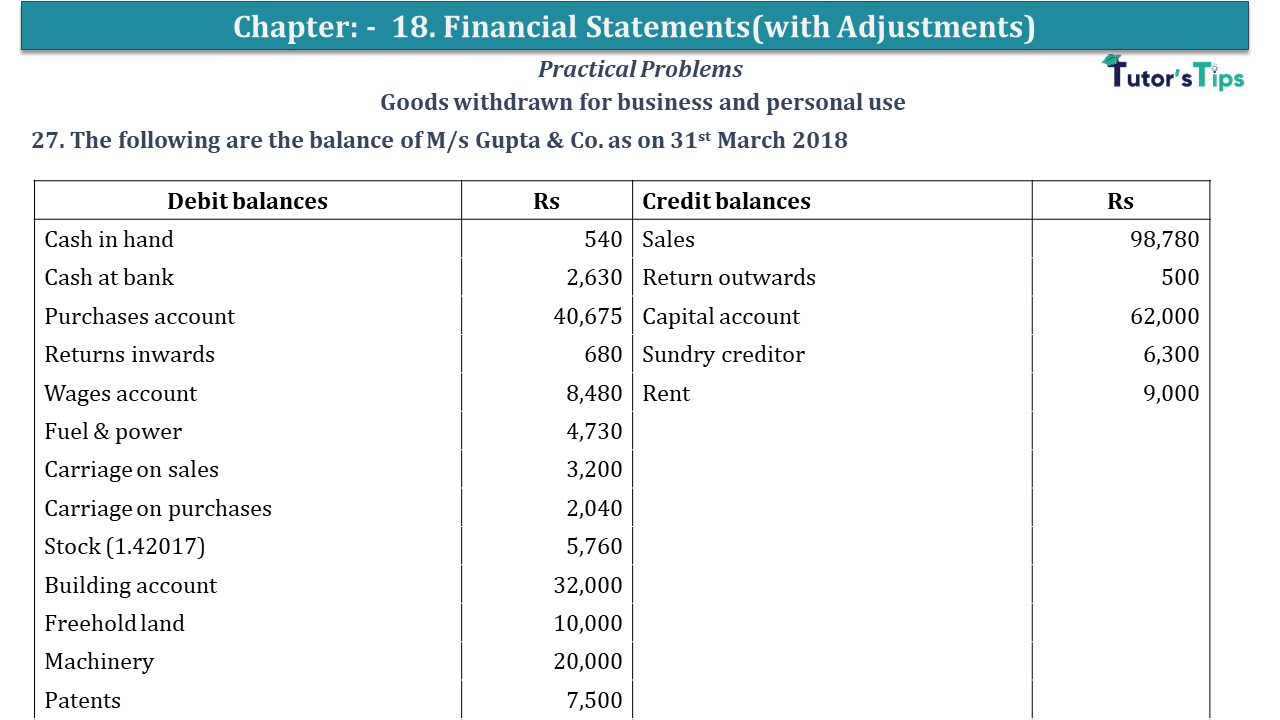Click the graduation cap icon in logo
Image resolution: width=1280 pixels, height=720 pixels.
click(1114, 62)
